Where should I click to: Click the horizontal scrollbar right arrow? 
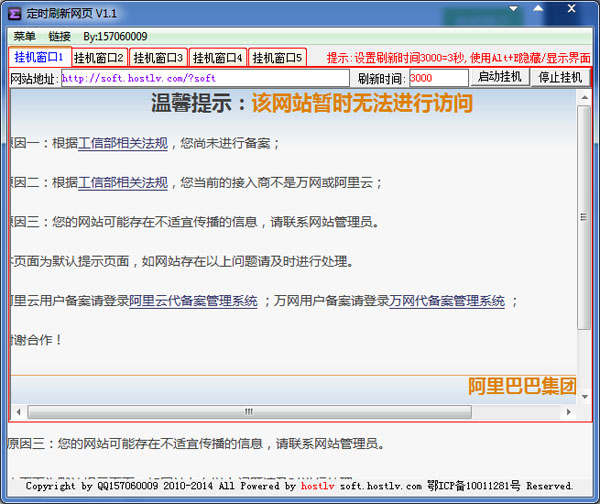click(x=569, y=411)
